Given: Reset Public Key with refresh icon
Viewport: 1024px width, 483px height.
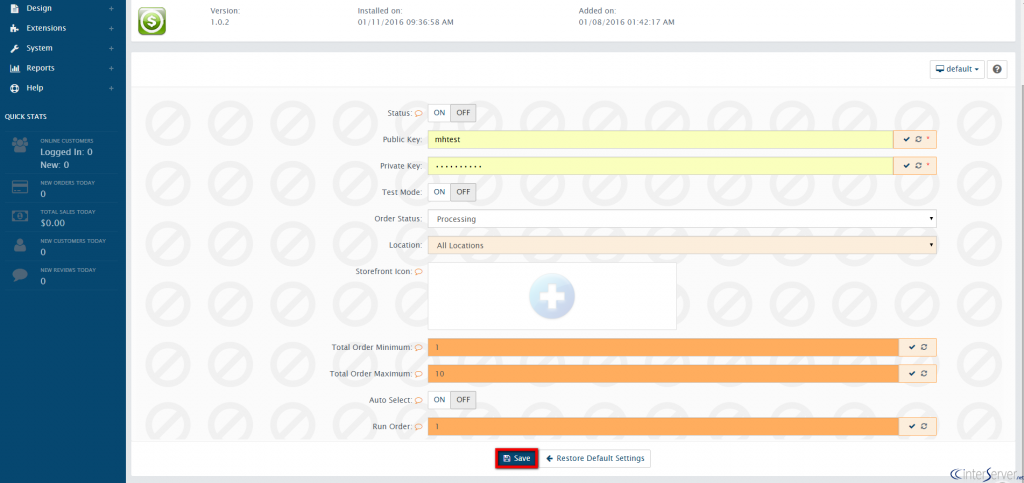Looking at the screenshot, I should tap(918, 140).
